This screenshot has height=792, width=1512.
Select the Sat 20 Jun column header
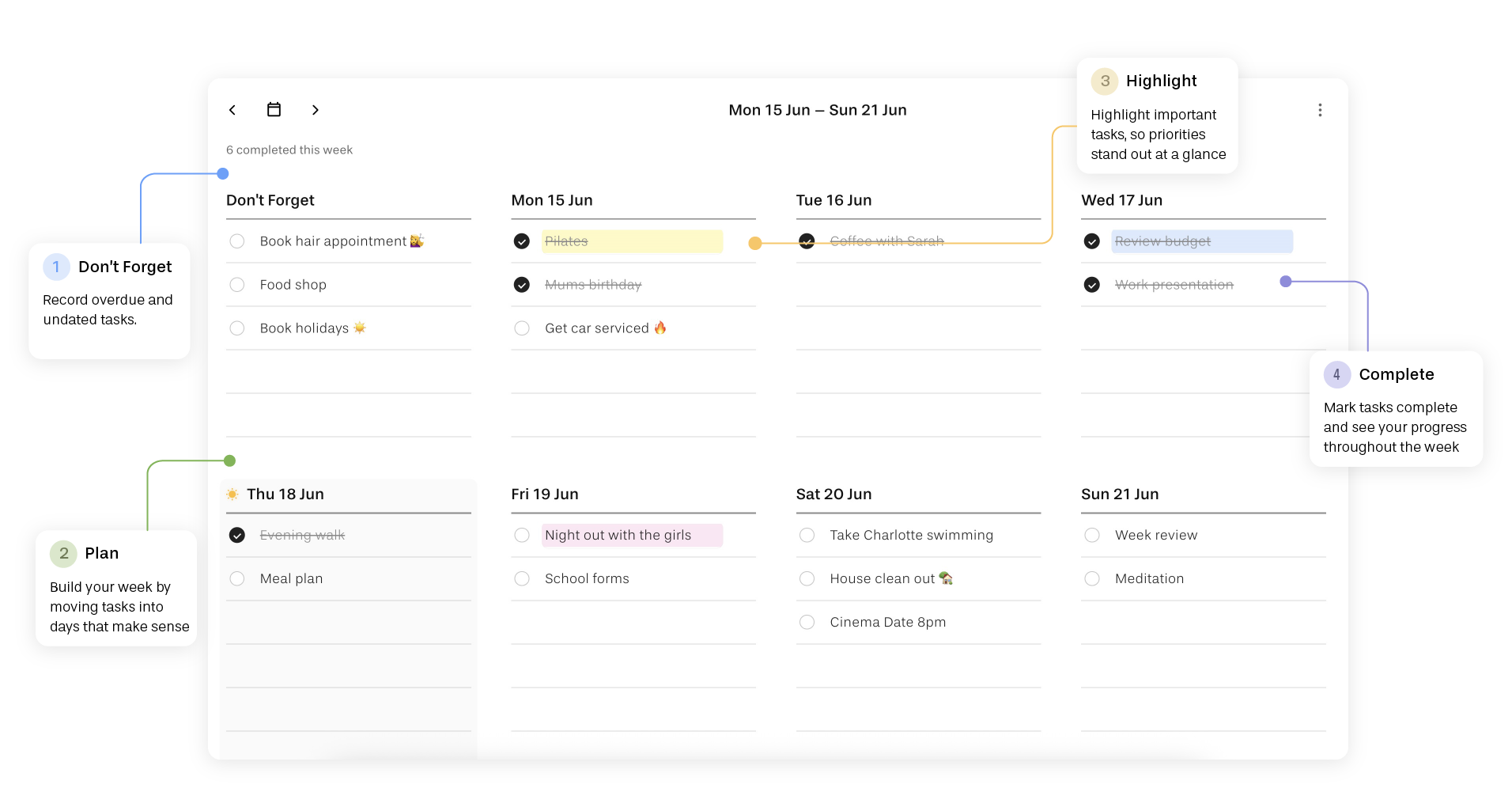click(834, 495)
